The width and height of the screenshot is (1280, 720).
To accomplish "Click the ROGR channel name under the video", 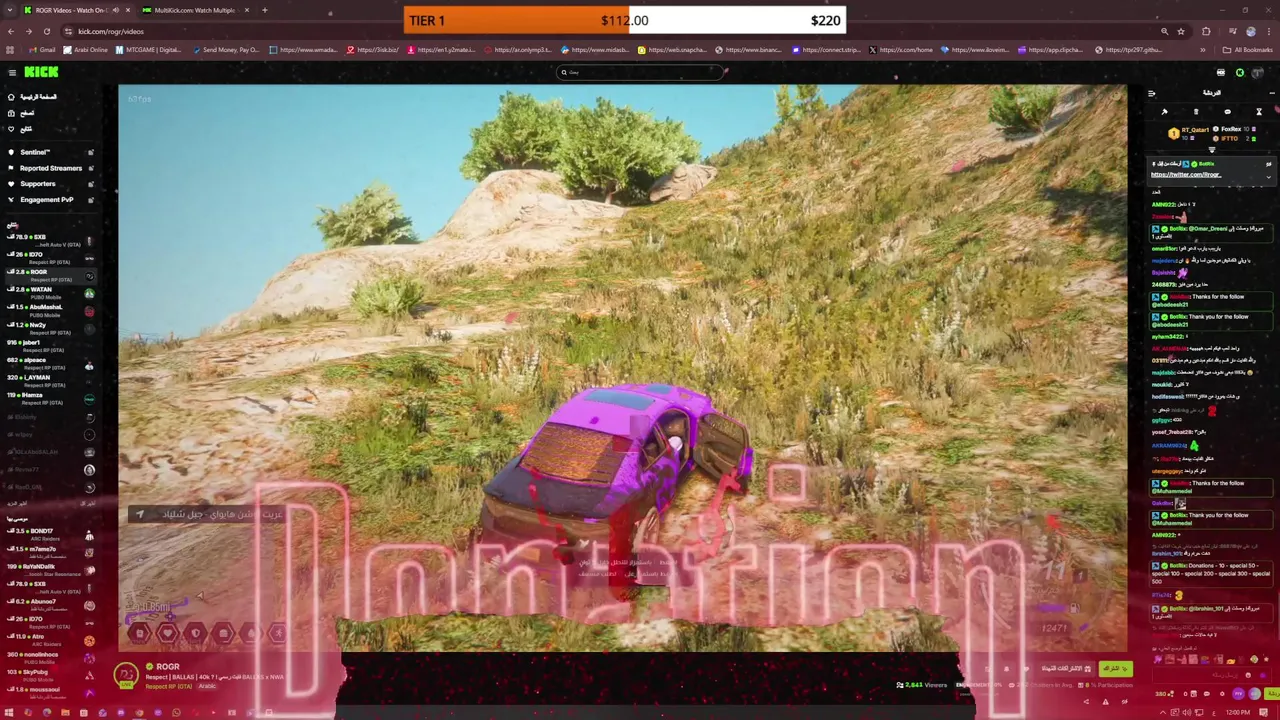I will tap(167, 667).
